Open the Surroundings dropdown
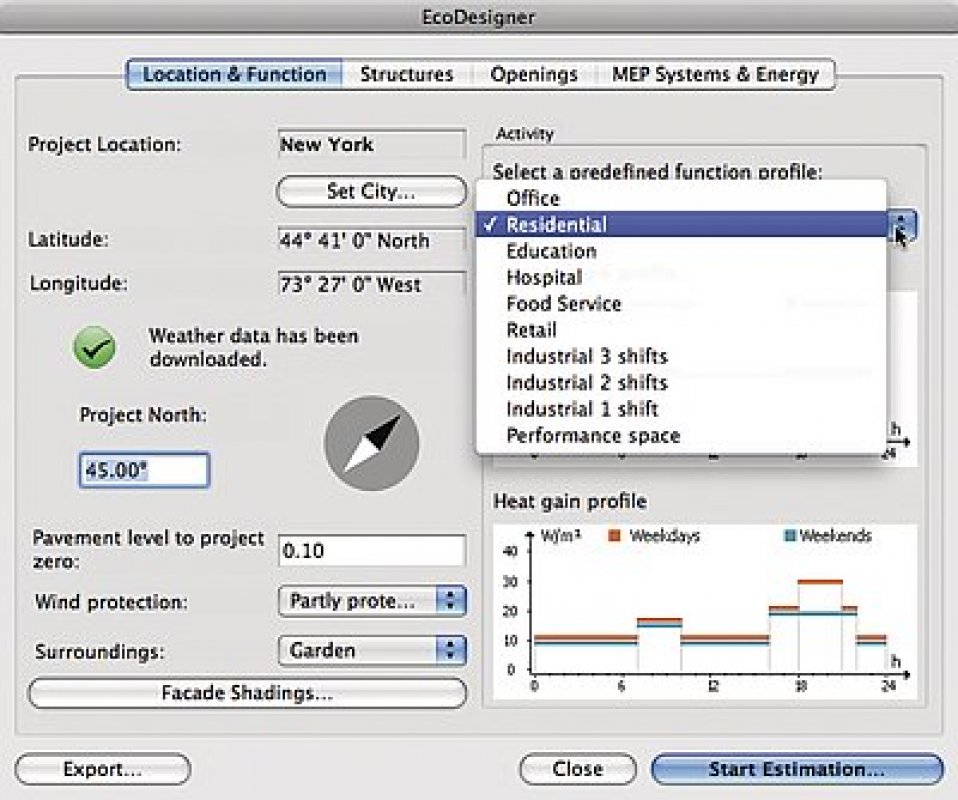The height and width of the screenshot is (800, 958). pyautogui.click(x=371, y=650)
